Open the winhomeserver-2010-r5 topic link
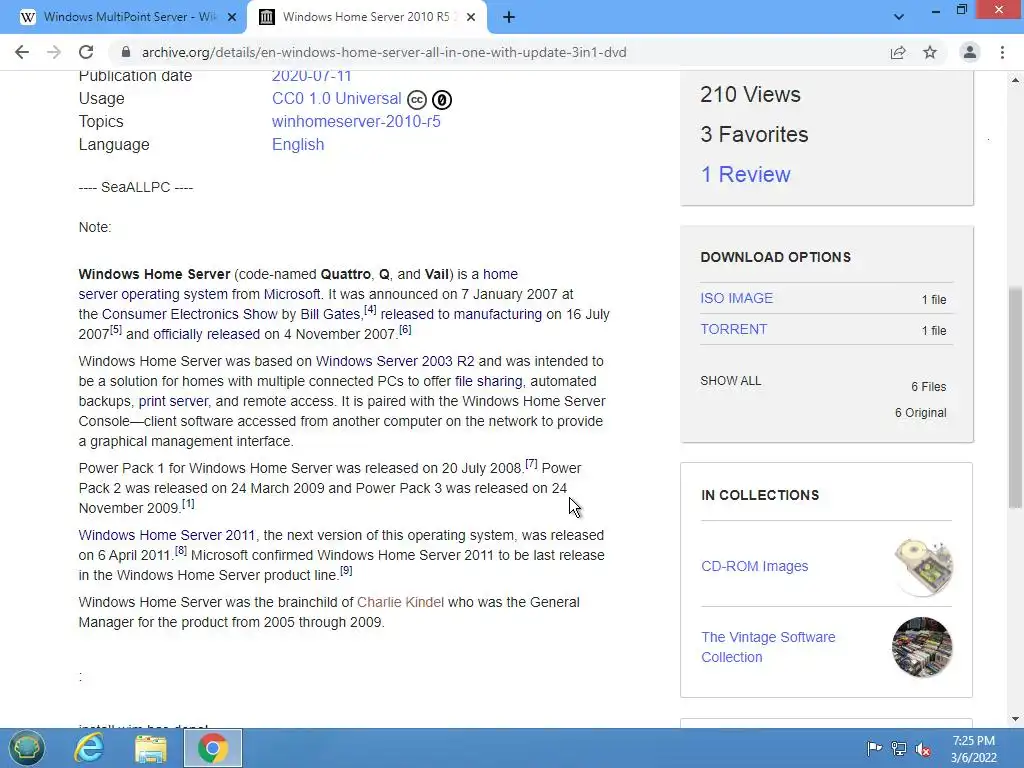Viewport: 1024px width, 768px height. (x=356, y=121)
